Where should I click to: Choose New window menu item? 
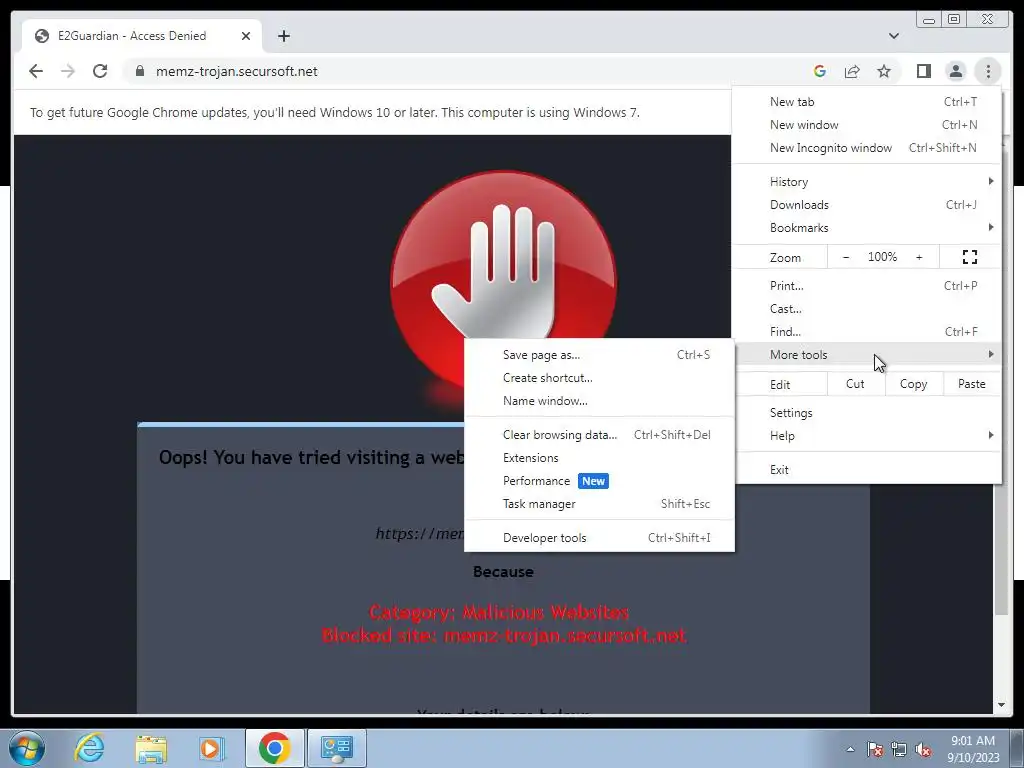[867, 125]
